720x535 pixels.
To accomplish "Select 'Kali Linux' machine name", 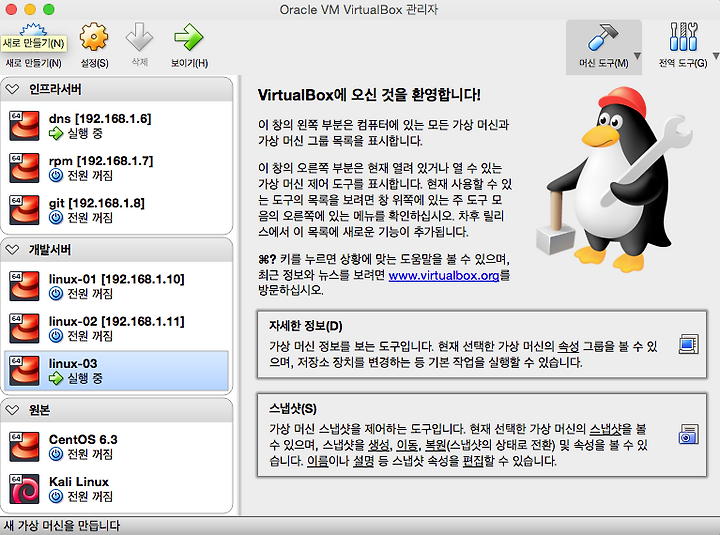I will pyautogui.click(x=79, y=482).
